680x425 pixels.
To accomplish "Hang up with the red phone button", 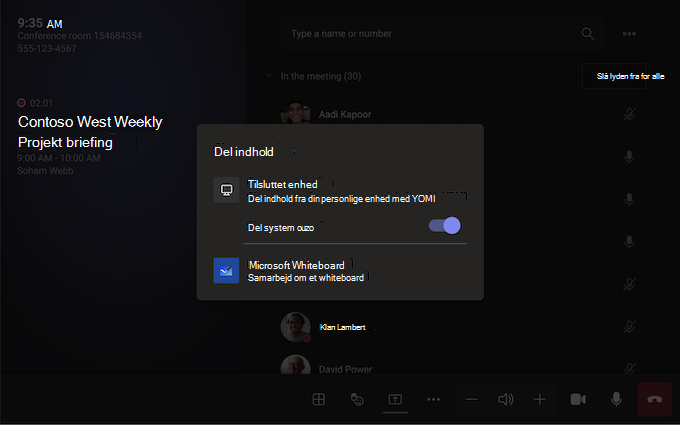I will [x=654, y=399].
